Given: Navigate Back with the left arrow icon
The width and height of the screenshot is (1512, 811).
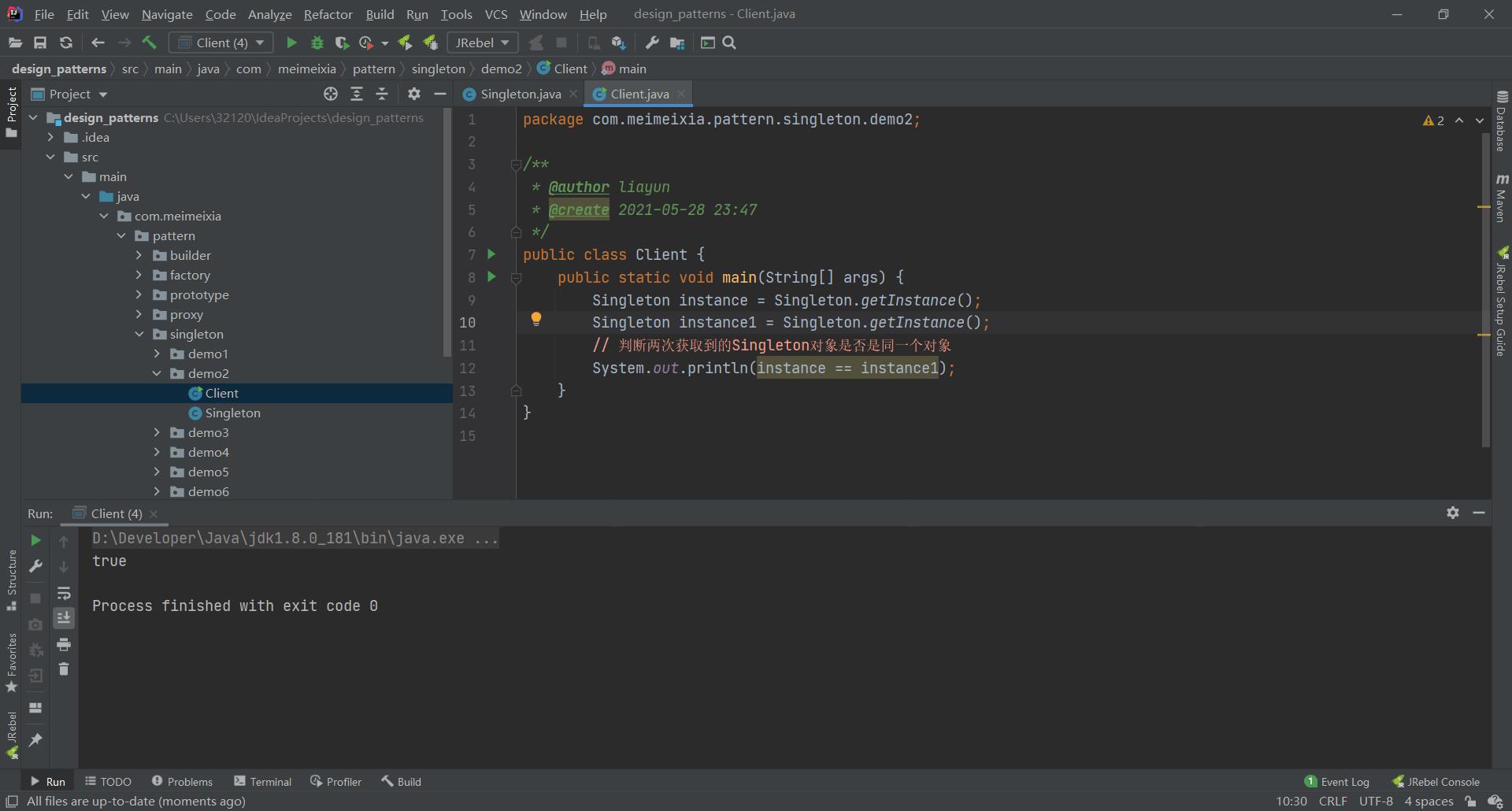Looking at the screenshot, I should pos(98,43).
